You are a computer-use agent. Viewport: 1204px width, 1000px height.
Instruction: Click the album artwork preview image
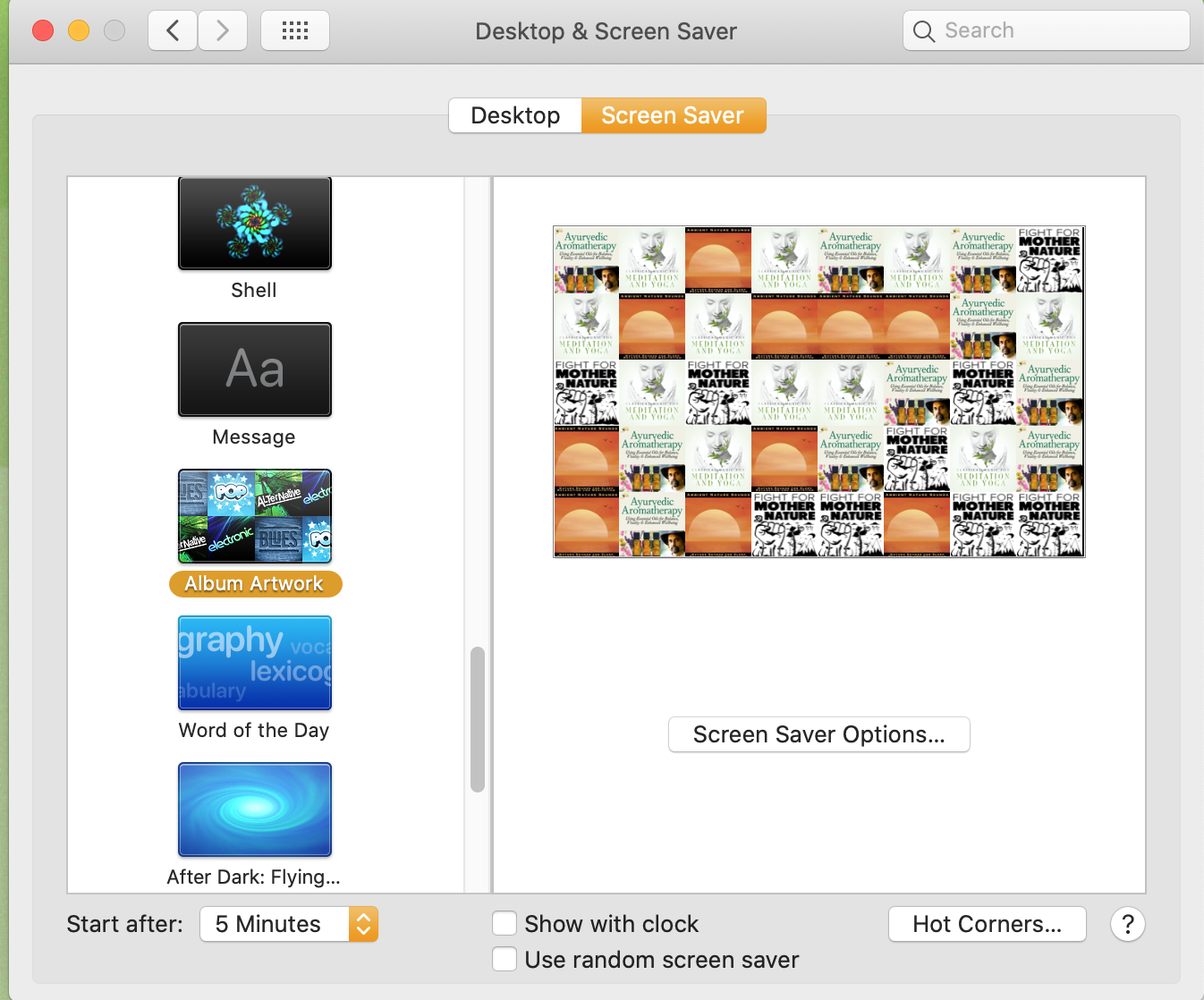[x=819, y=392]
